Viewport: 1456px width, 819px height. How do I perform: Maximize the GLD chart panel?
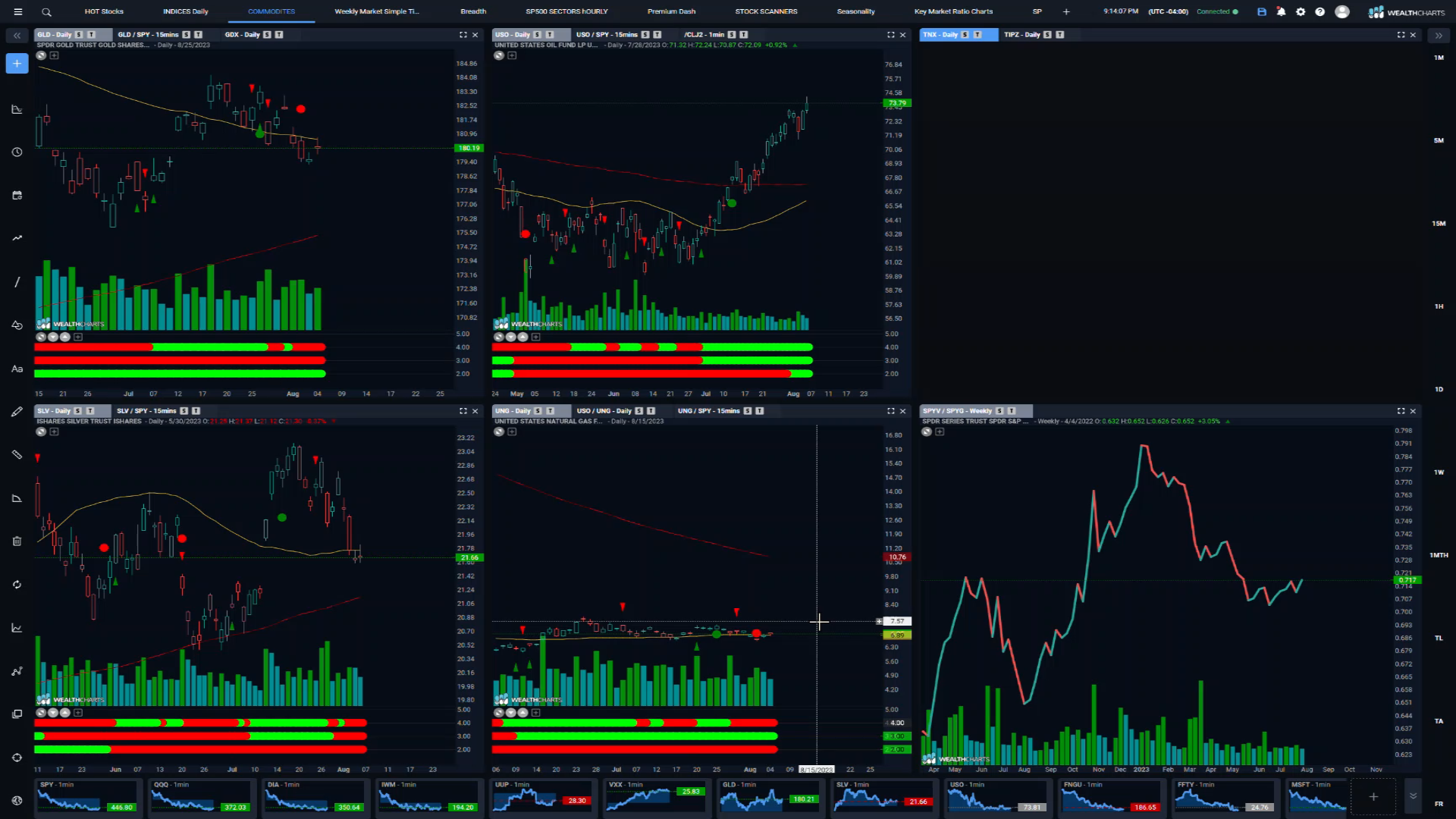click(463, 35)
